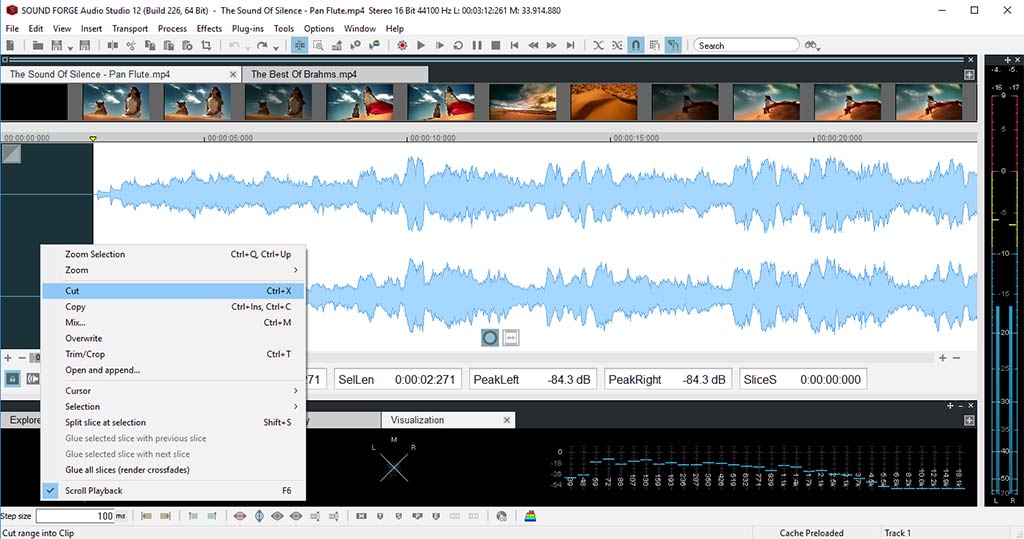Click the grayed-out Undo arrow icon
The width and height of the screenshot is (1024, 539).
click(x=234, y=45)
